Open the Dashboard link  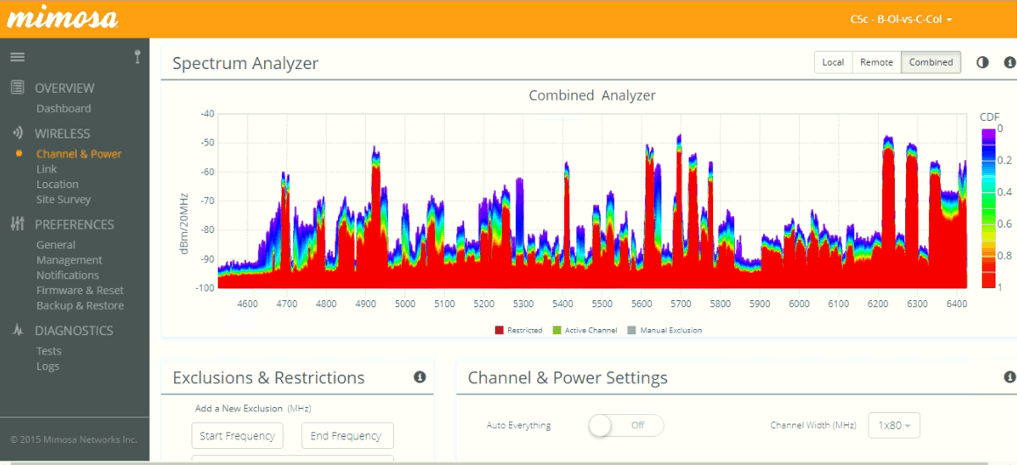tap(63, 108)
